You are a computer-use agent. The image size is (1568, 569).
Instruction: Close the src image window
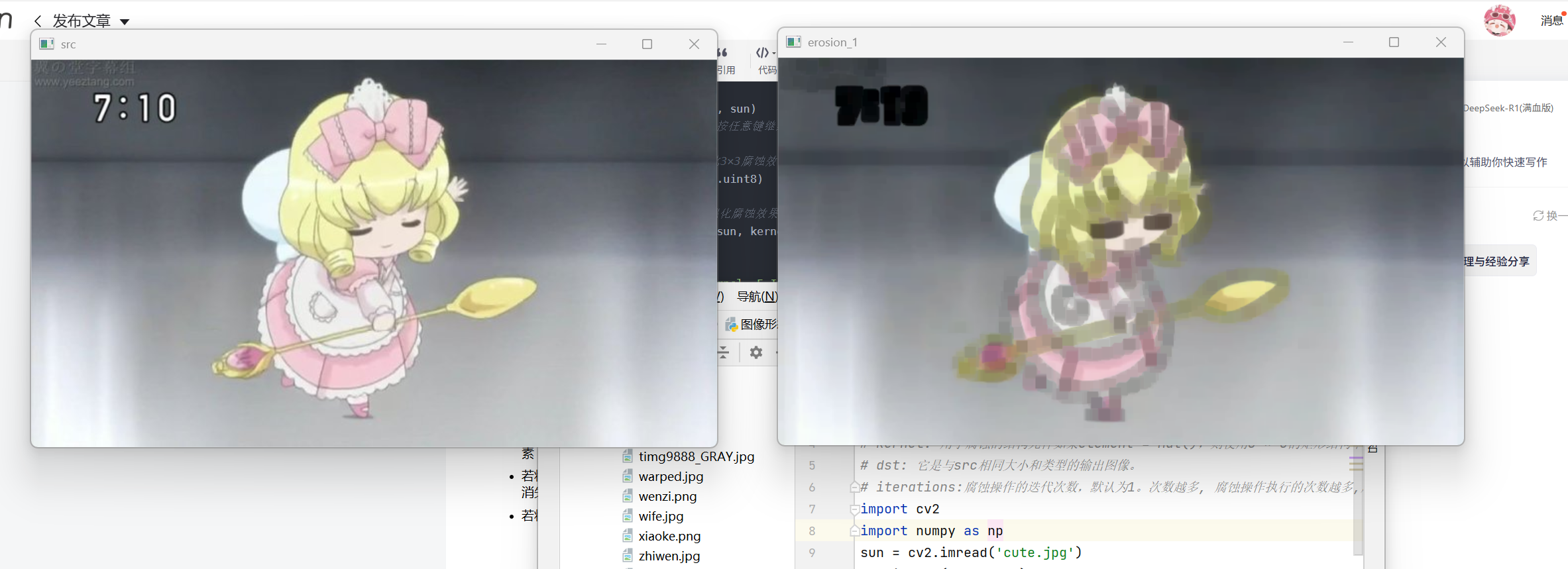tap(694, 44)
